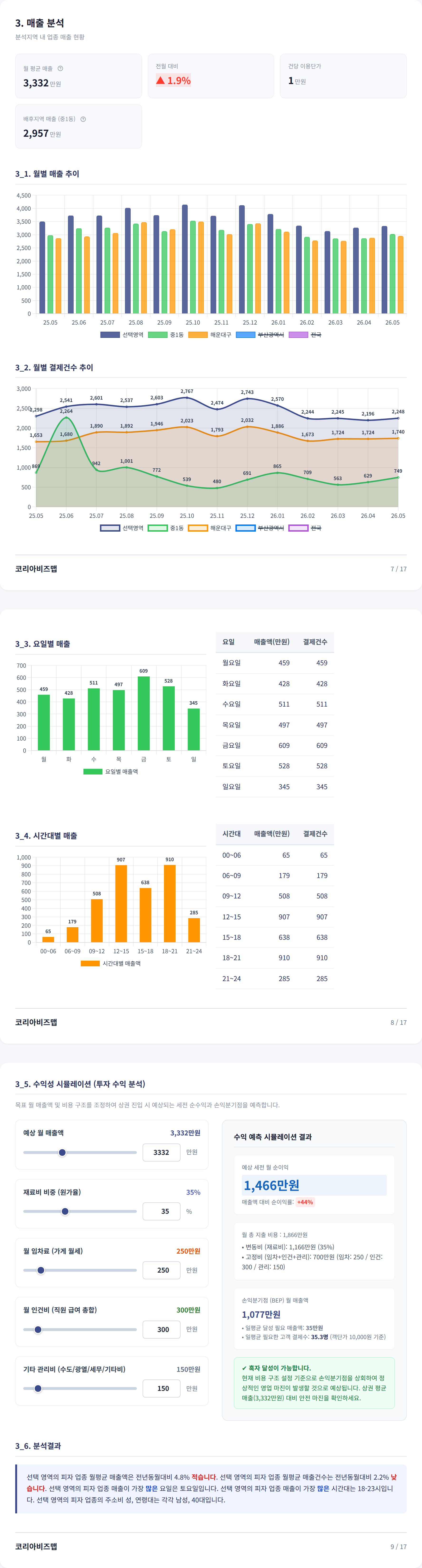The width and height of the screenshot is (422, 1568).
Task: Click the 재료비 비중 (원가율) slider handle
Action: (x=65, y=1211)
